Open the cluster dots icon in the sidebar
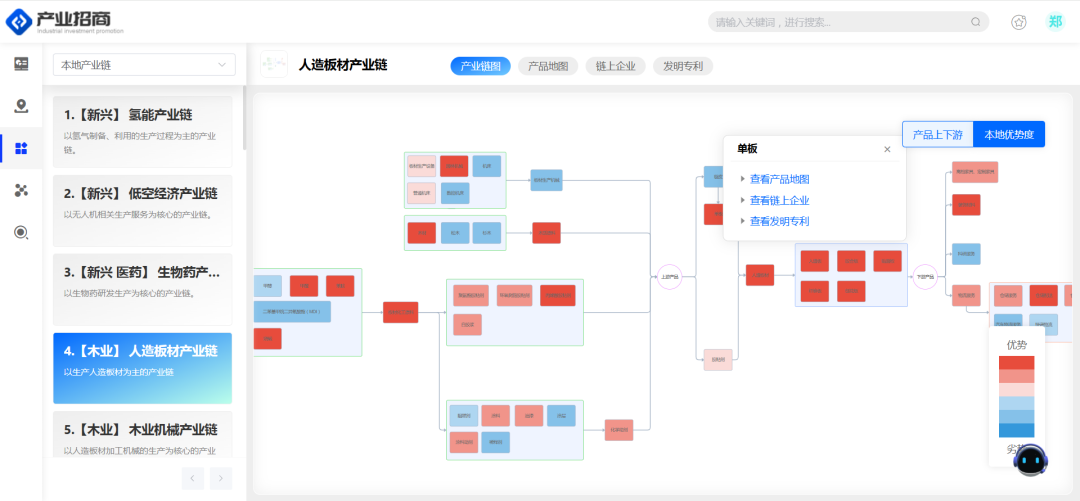Image resolution: width=1080 pixels, height=501 pixels. click(21, 190)
